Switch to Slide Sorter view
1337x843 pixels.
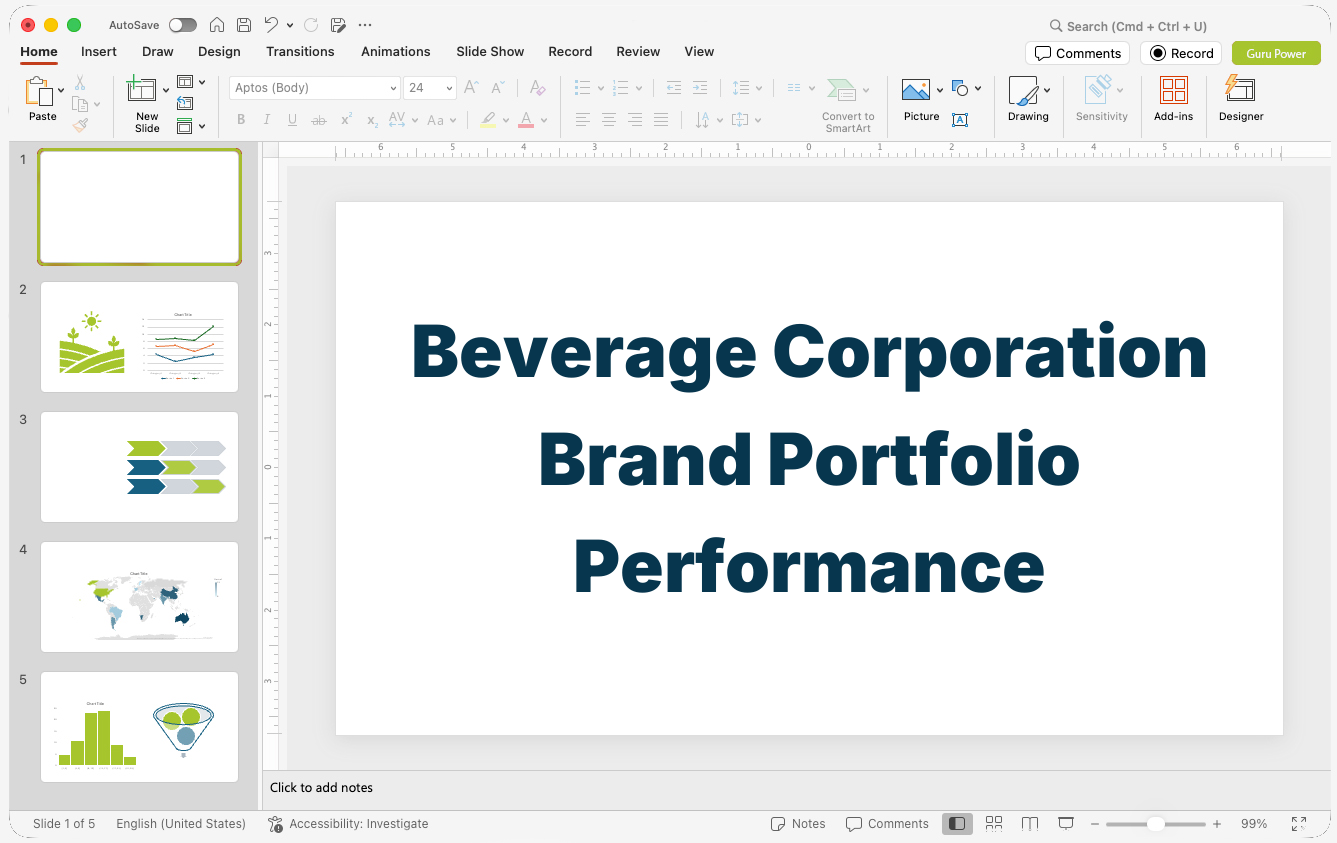tap(994, 824)
